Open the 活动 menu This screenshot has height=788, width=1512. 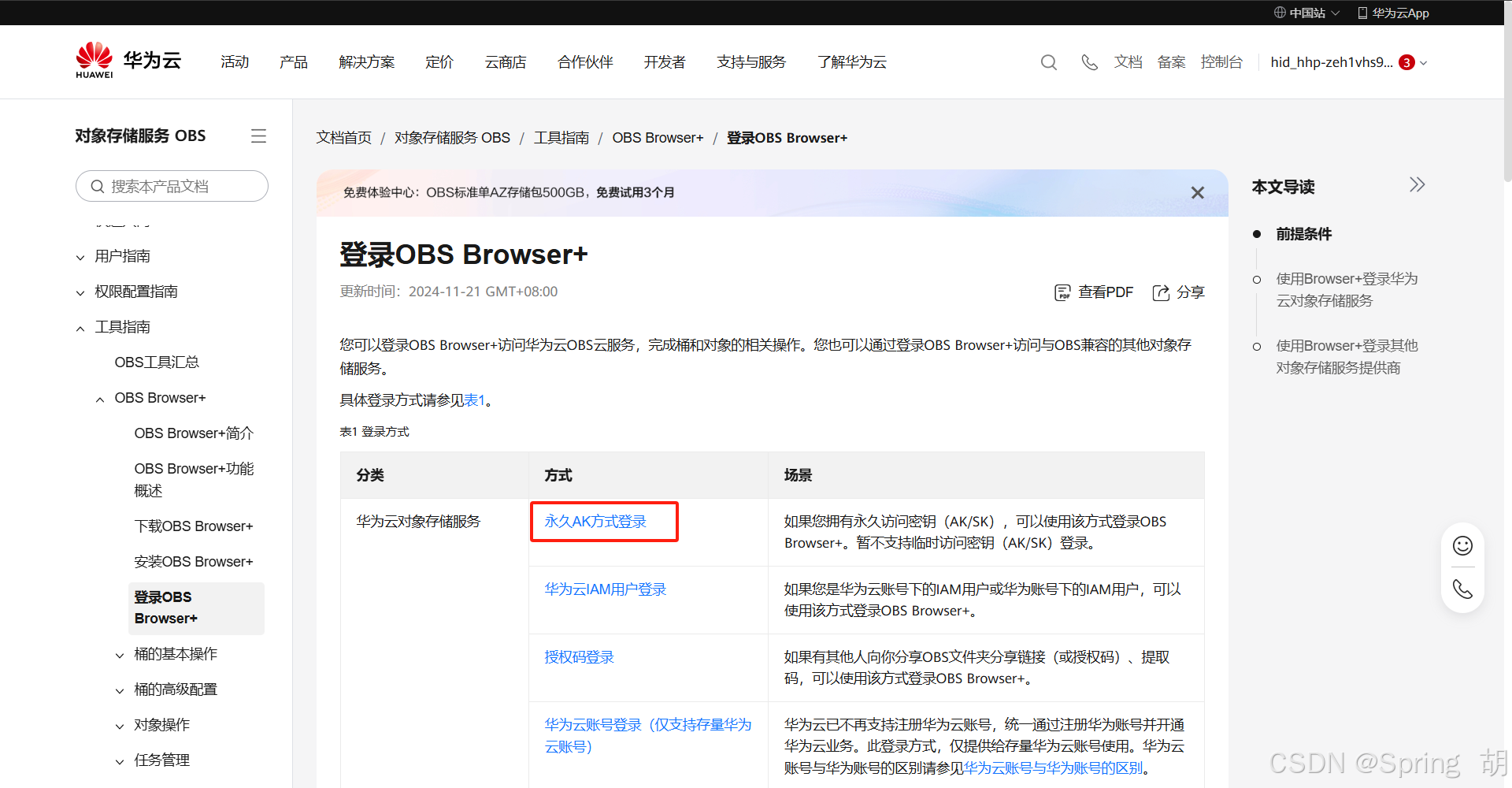(x=235, y=62)
